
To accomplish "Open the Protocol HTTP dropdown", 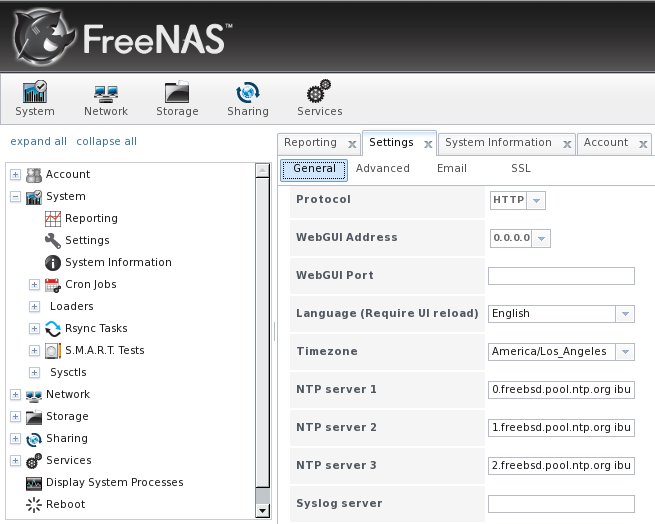I will (x=536, y=201).
